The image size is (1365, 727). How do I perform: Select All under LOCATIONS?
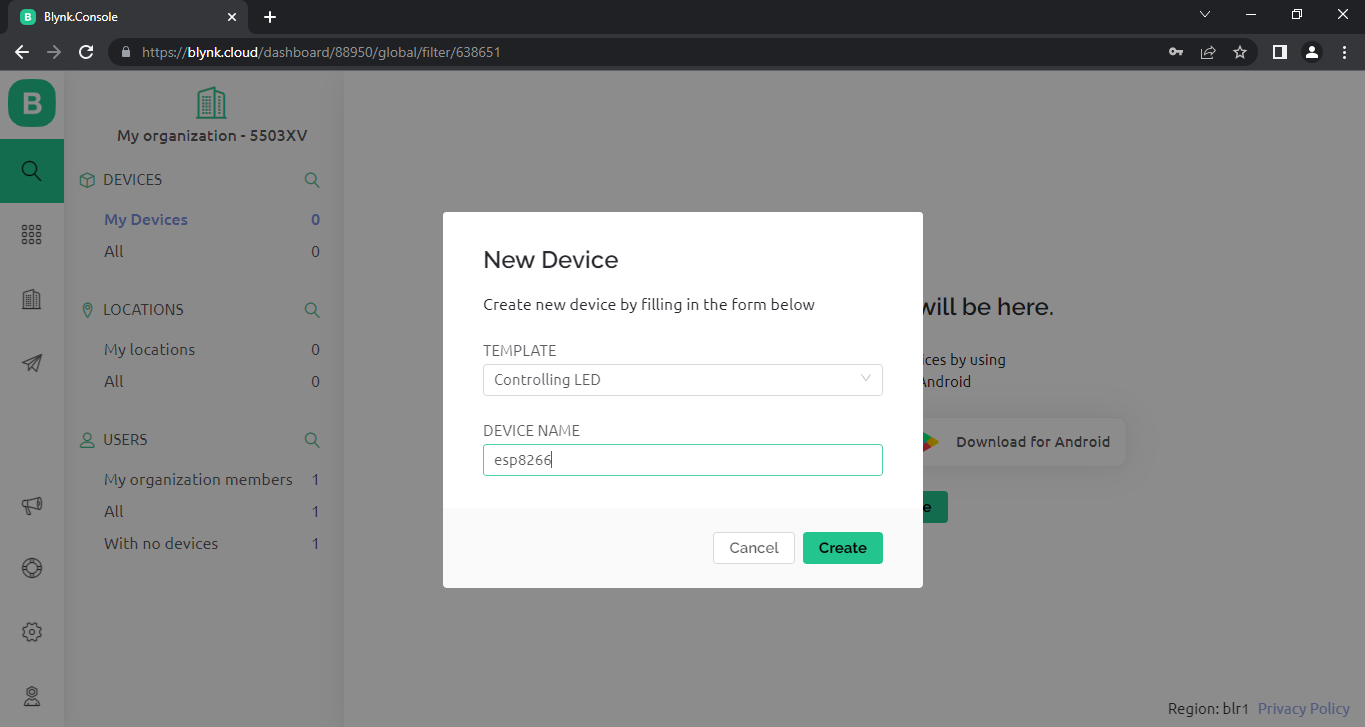click(114, 382)
